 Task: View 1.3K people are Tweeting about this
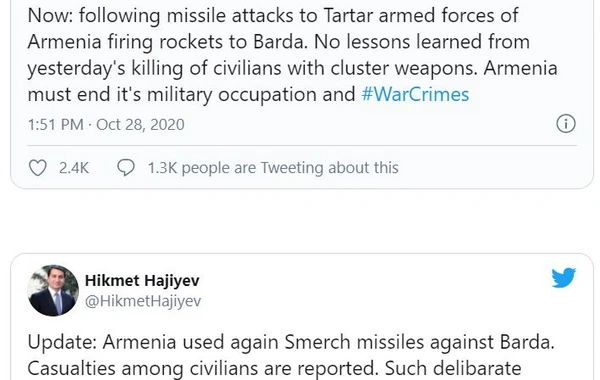[273, 168]
